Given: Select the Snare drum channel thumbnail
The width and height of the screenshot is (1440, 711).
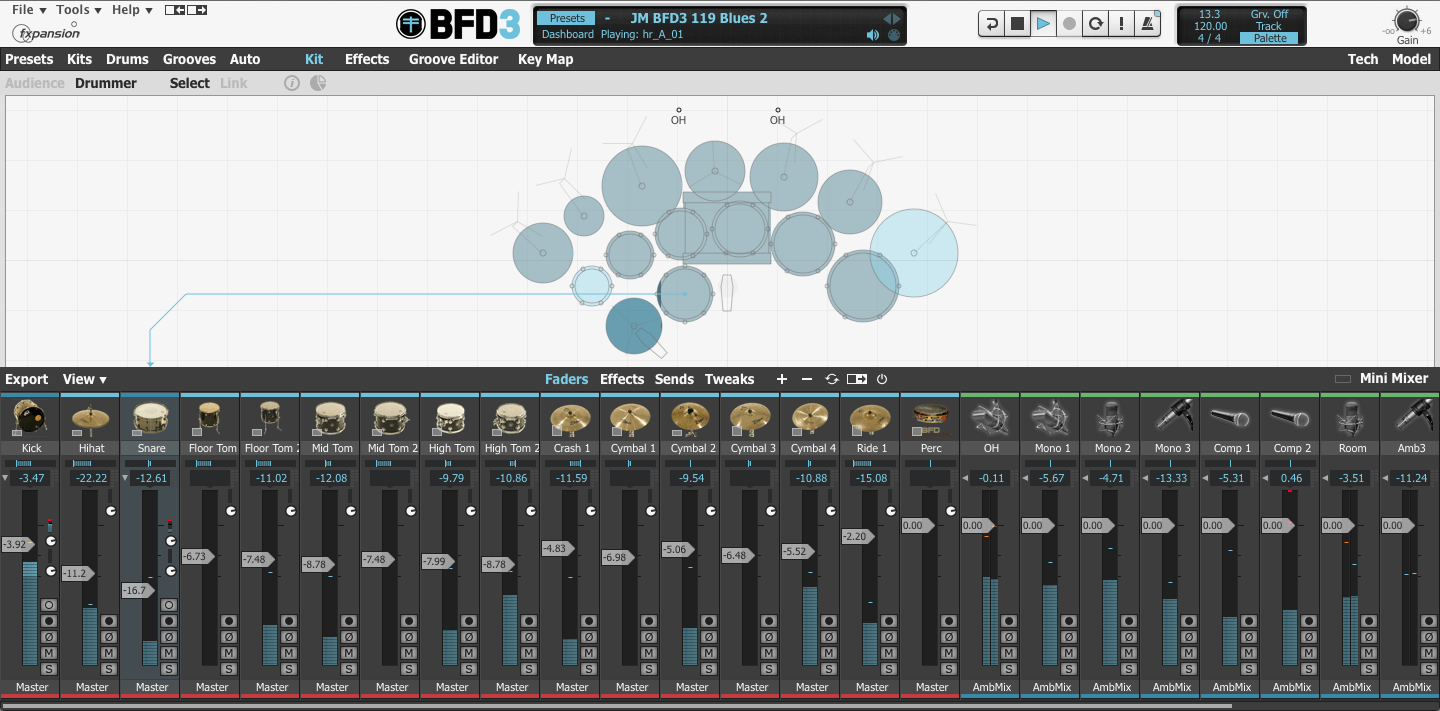Looking at the screenshot, I should [x=150, y=417].
